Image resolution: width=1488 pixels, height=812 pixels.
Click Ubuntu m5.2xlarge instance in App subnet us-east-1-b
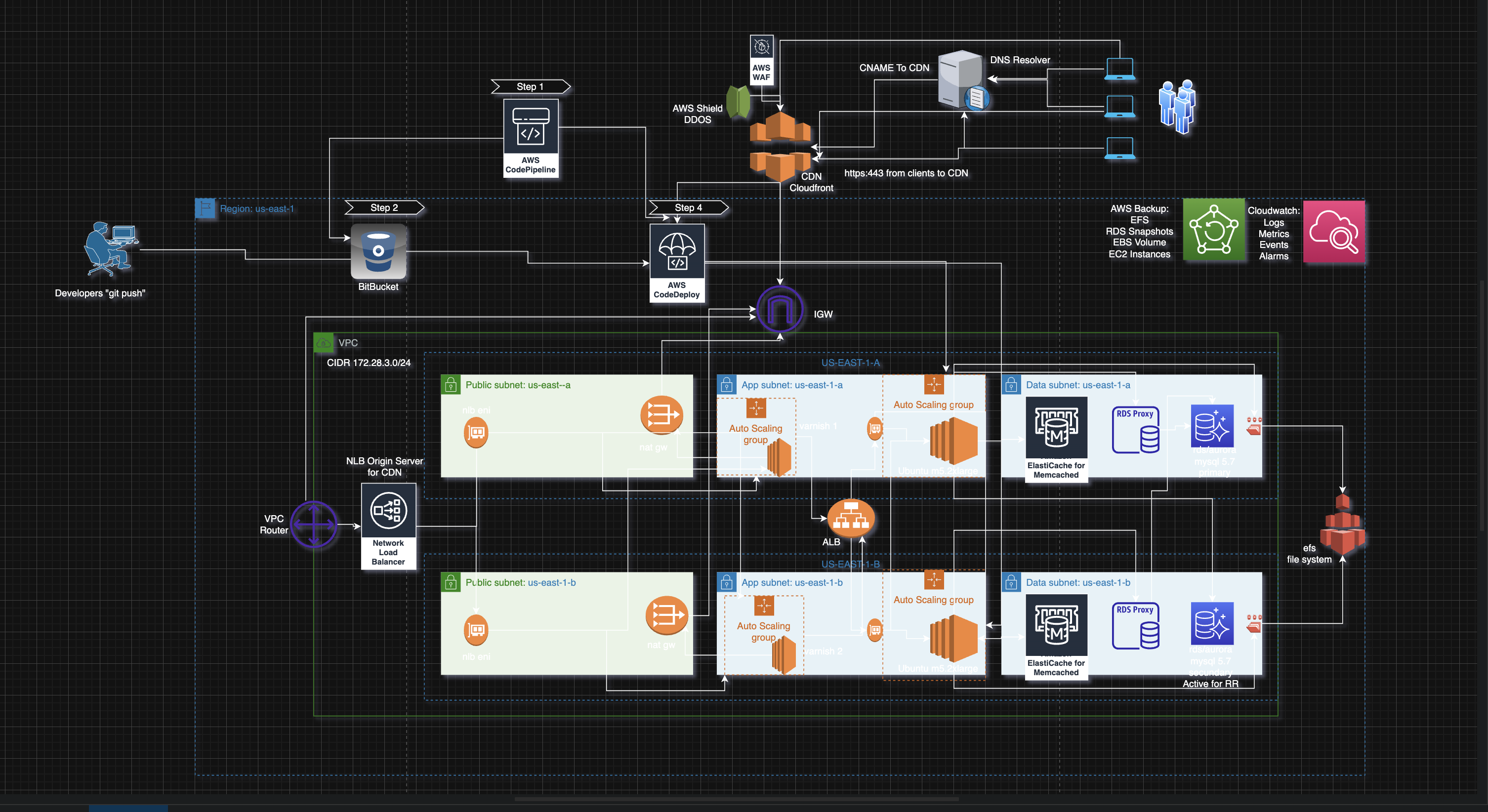coord(953,639)
